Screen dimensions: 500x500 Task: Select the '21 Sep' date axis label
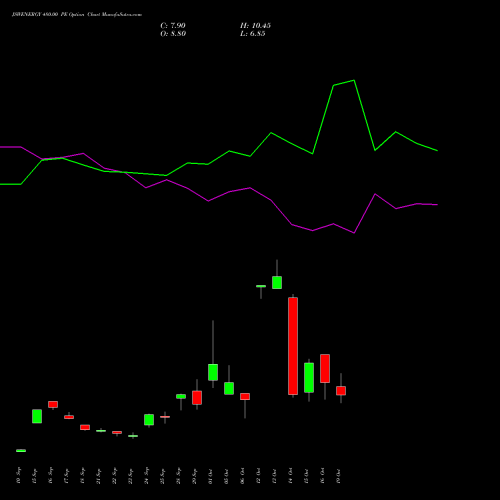click(98, 476)
